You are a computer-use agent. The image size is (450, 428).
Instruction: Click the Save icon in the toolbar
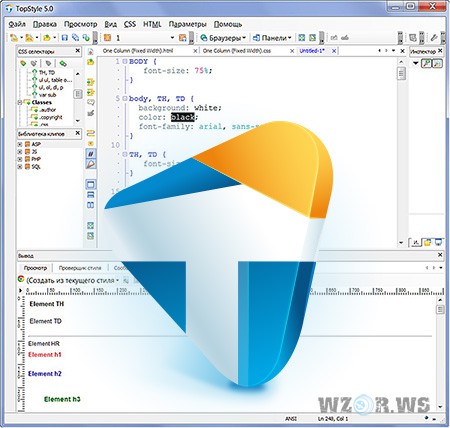[65, 38]
